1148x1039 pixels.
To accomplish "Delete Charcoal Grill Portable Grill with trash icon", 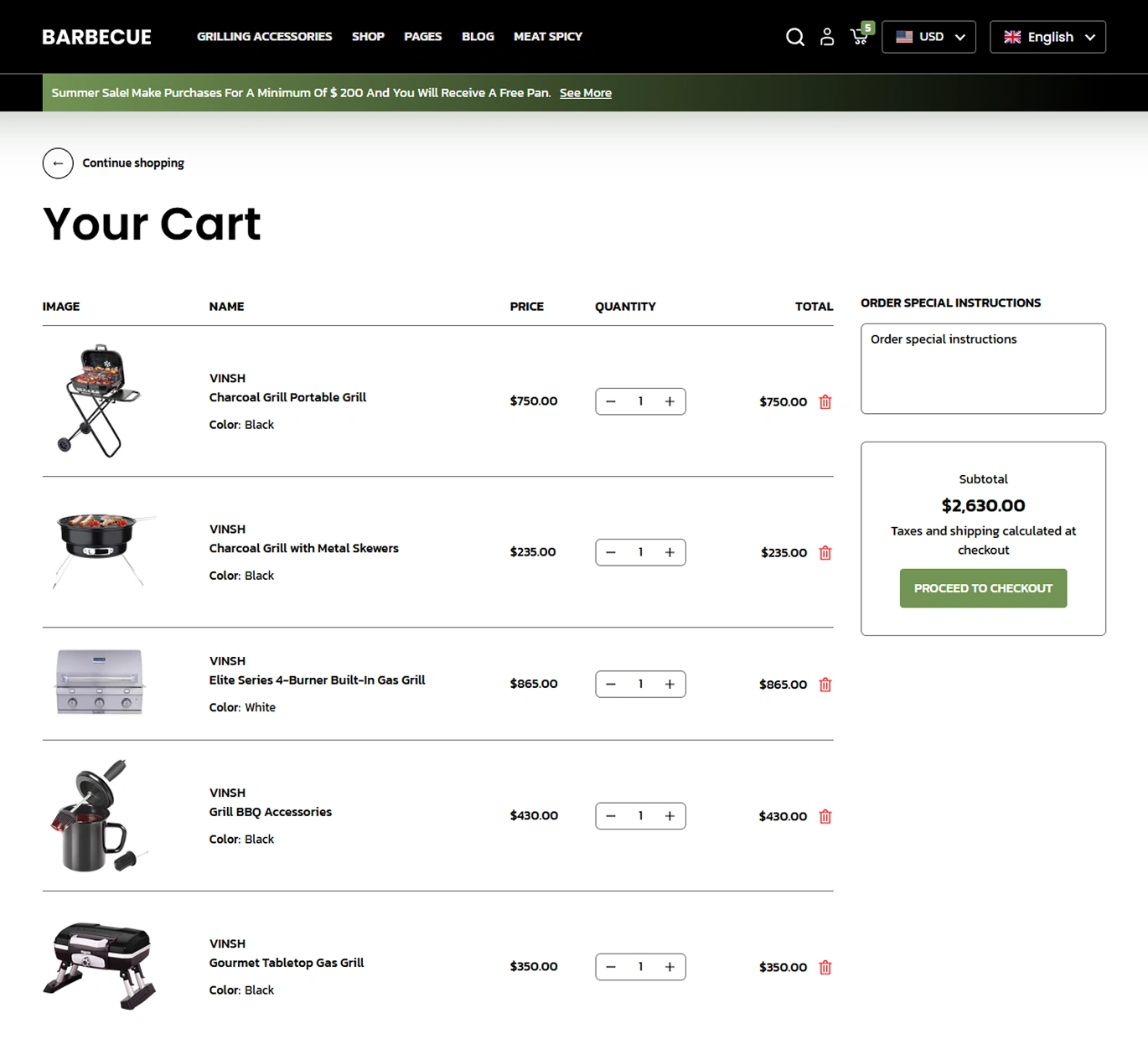I will pyautogui.click(x=825, y=402).
